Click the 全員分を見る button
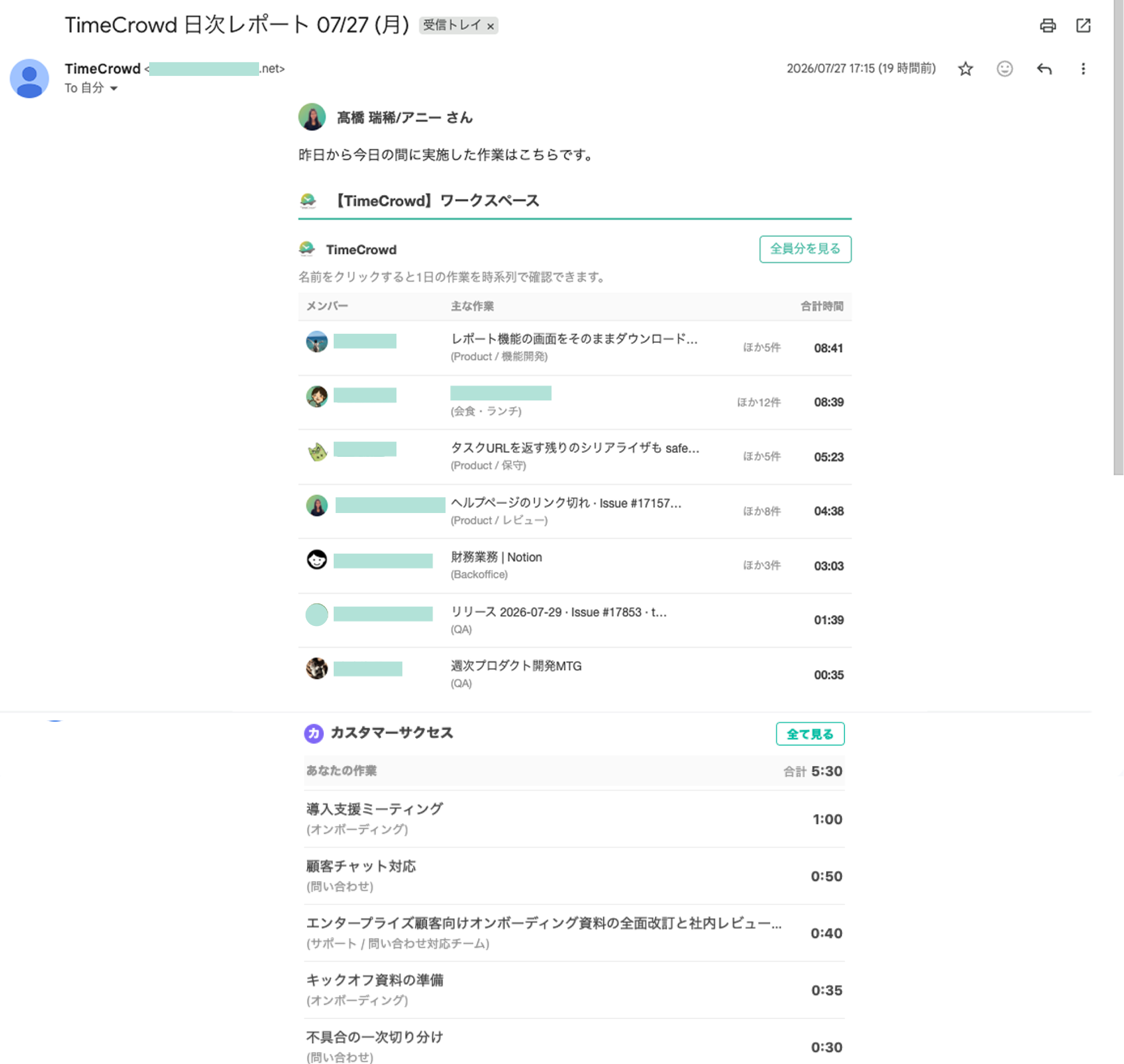The width and height of the screenshot is (1124, 1064). (805, 249)
